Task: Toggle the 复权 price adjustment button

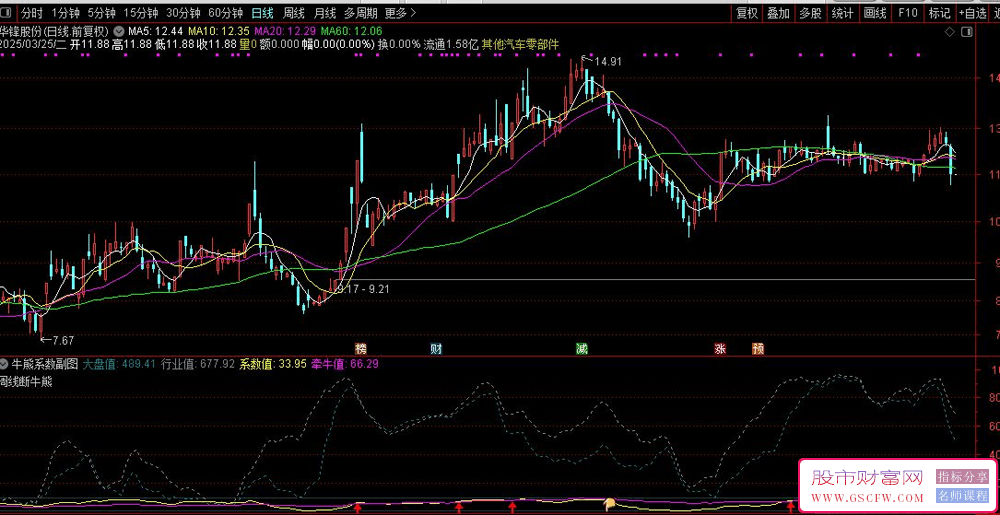Action: [x=746, y=13]
